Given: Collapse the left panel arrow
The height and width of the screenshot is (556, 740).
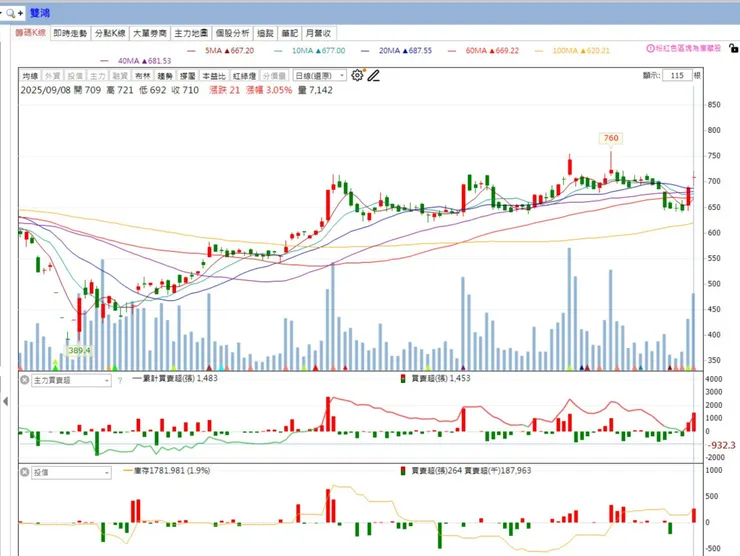Looking at the screenshot, I should click(5, 402).
